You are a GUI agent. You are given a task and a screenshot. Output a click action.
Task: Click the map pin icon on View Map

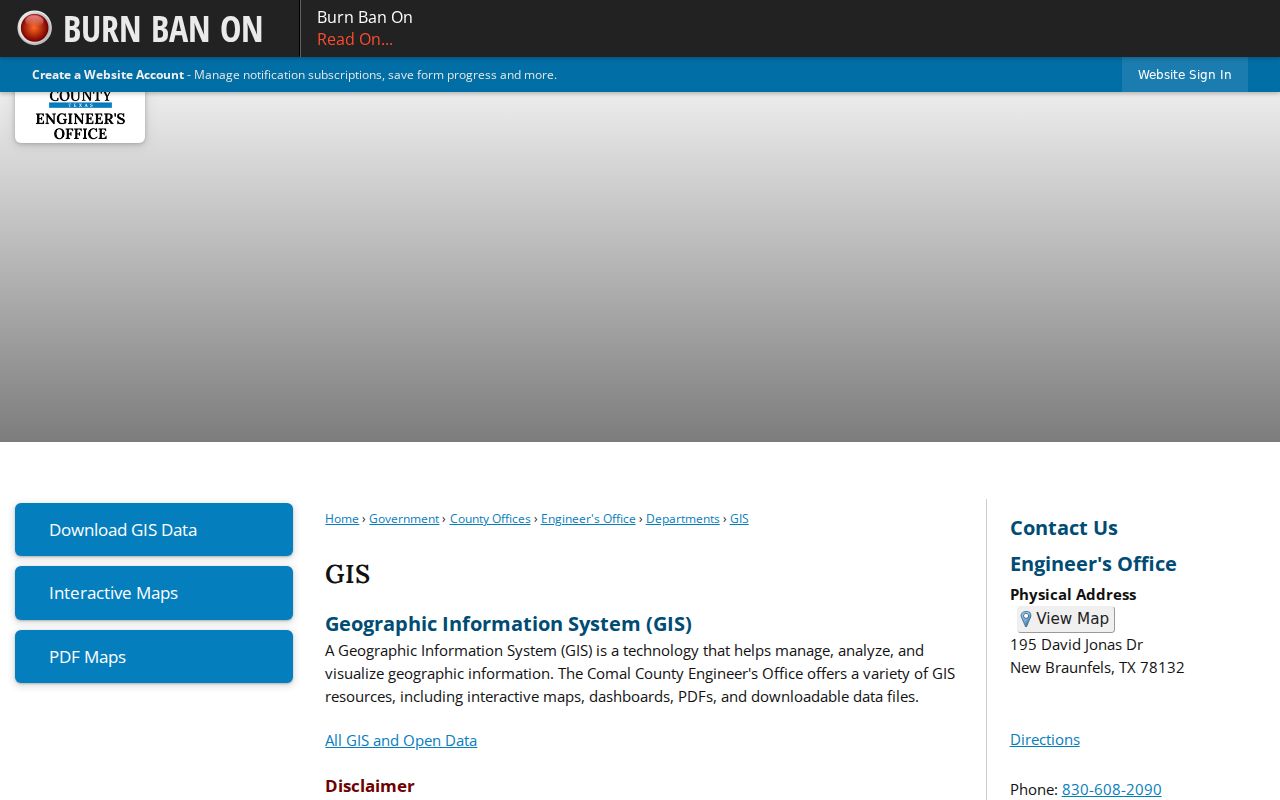[x=1025, y=619]
